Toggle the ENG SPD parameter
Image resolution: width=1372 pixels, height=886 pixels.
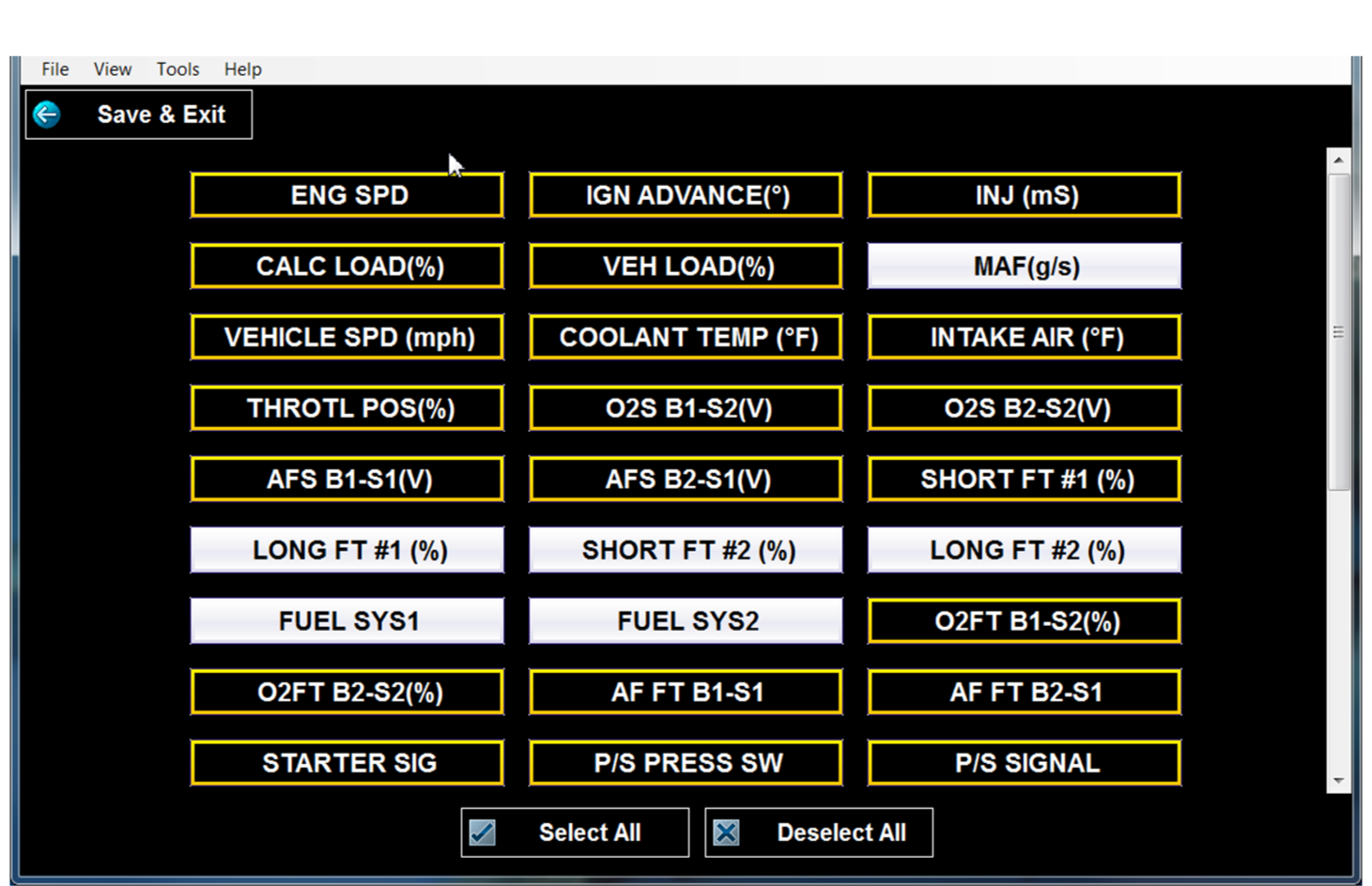click(x=347, y=195)
